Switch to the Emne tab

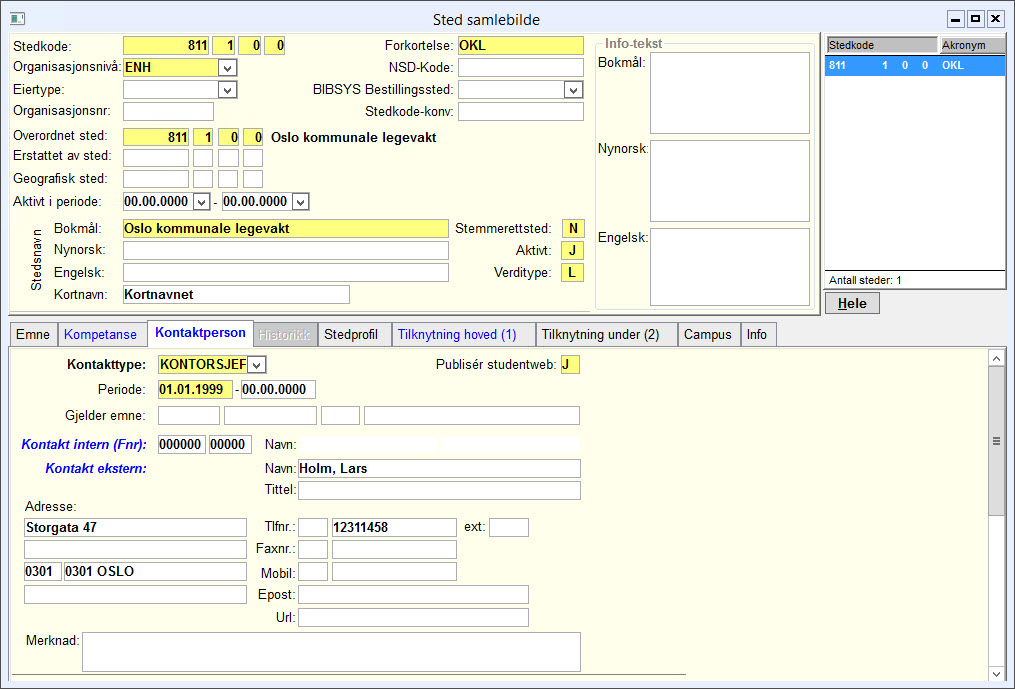[x=33, y=335]
